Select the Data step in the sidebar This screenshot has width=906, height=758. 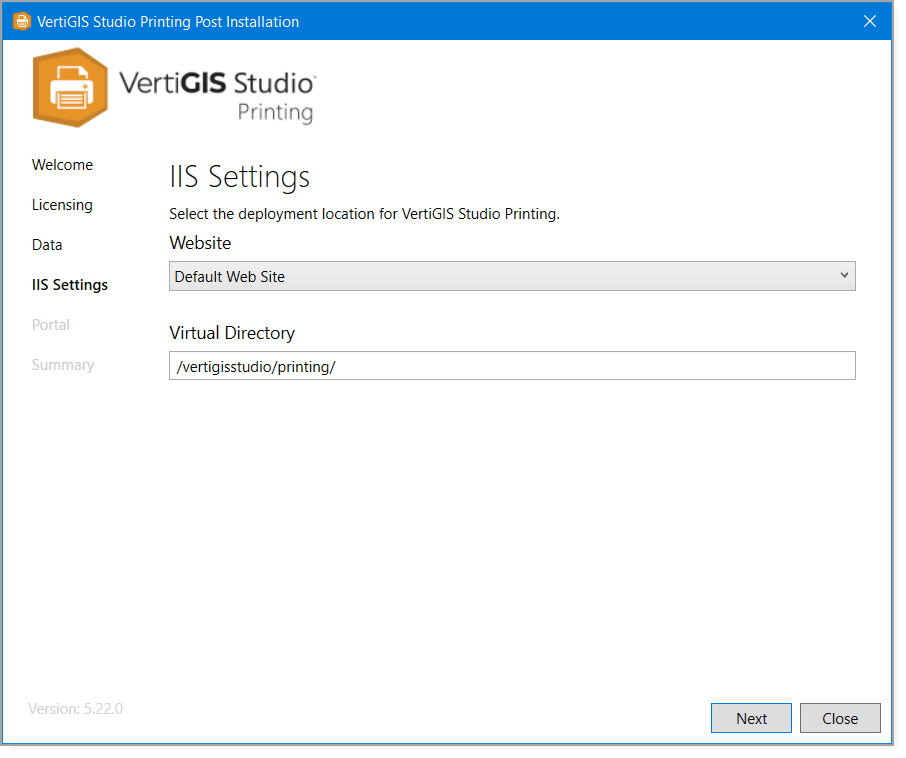(x=47, y=244)
